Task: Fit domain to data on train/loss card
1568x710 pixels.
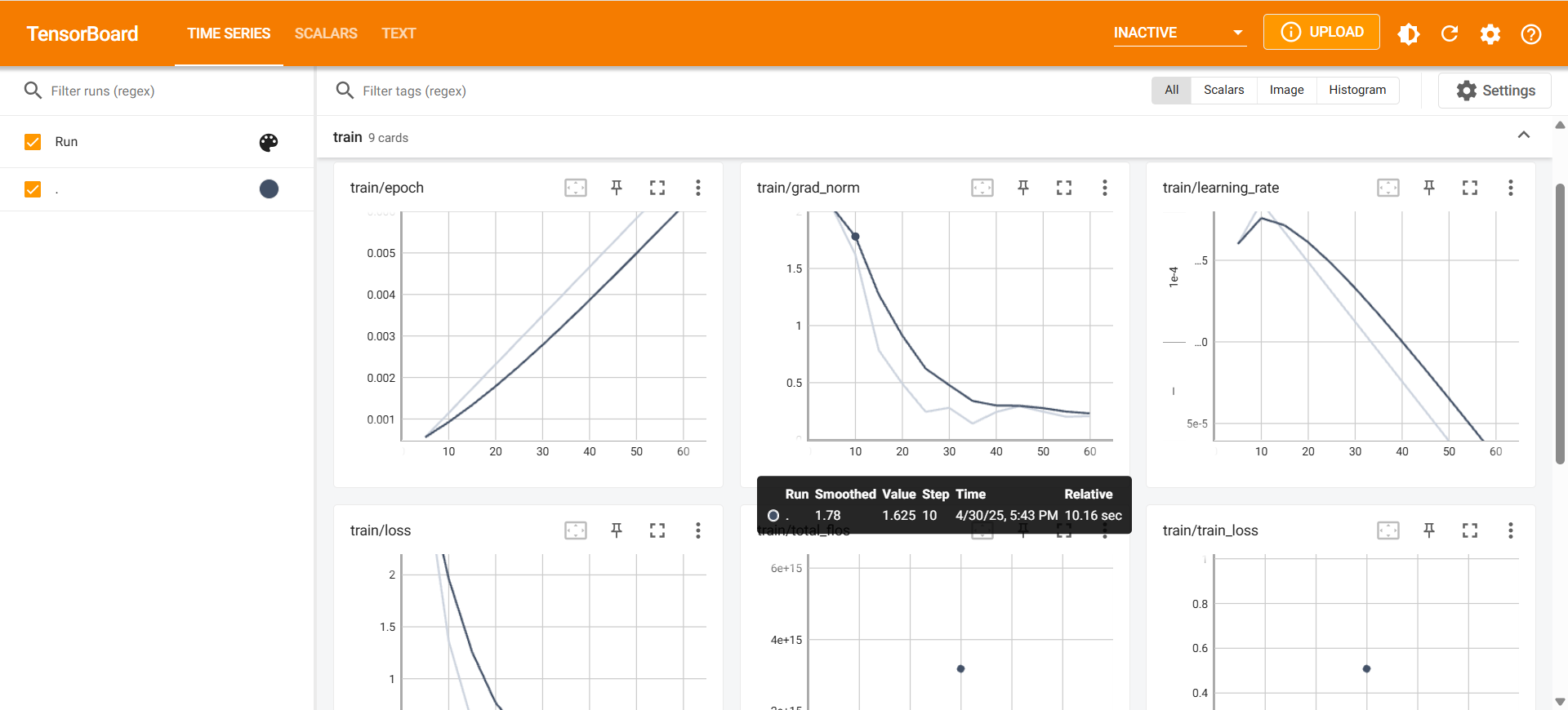Action: [x=576, y=530]
